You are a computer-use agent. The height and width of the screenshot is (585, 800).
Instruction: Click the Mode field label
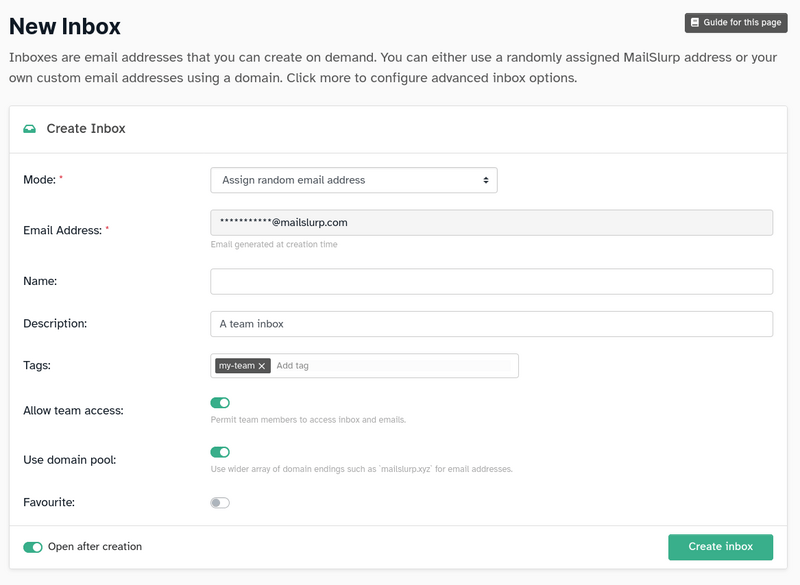pos(38,180)
